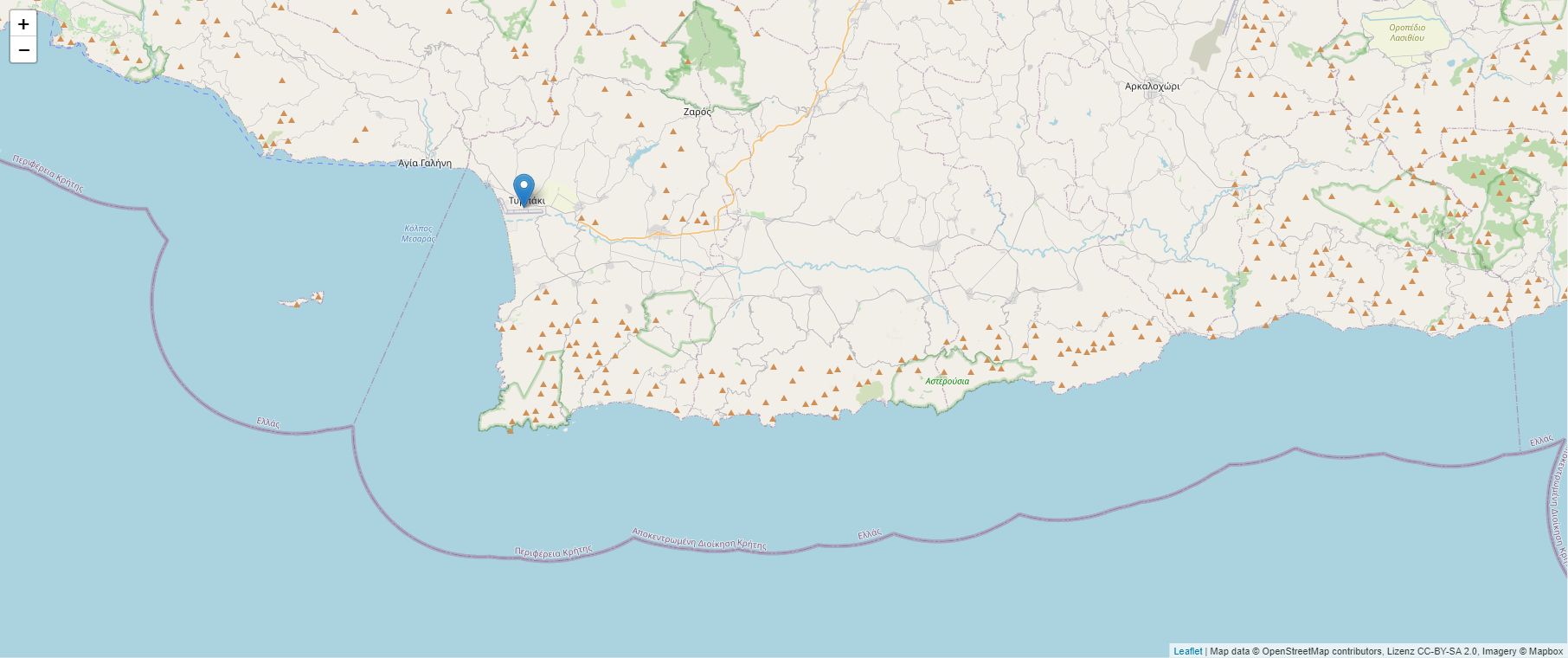Click the Αγία Γαλήνη place label

click(425, 163)
